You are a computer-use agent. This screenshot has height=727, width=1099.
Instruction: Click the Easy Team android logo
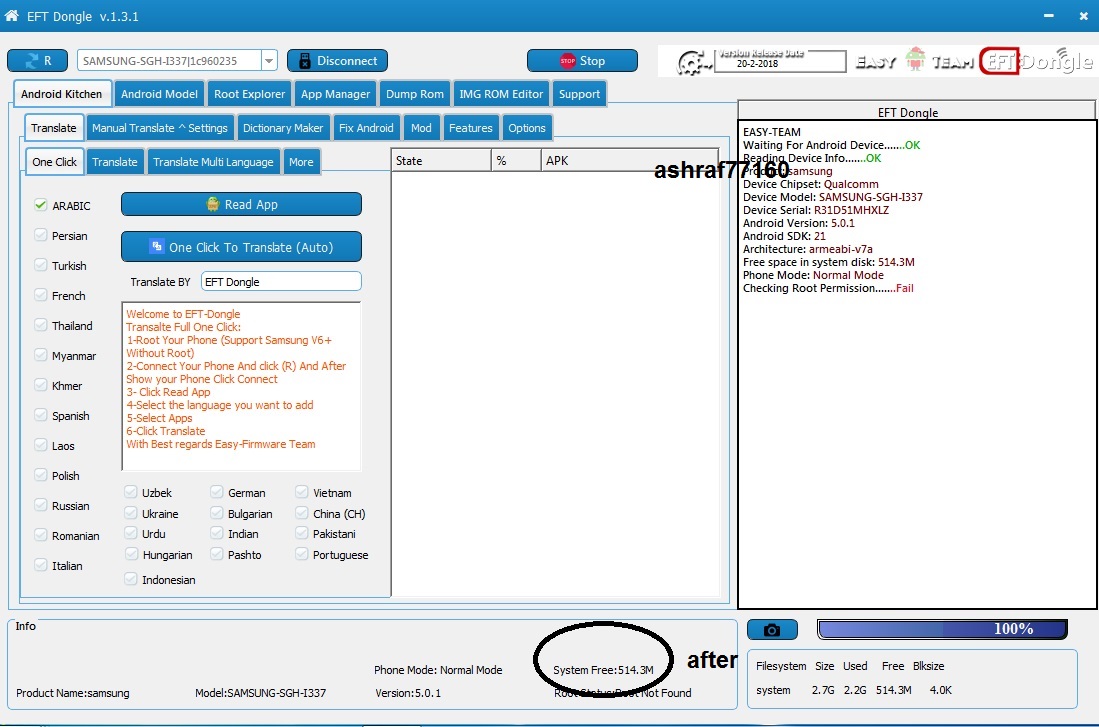click(x=915, y=60)
